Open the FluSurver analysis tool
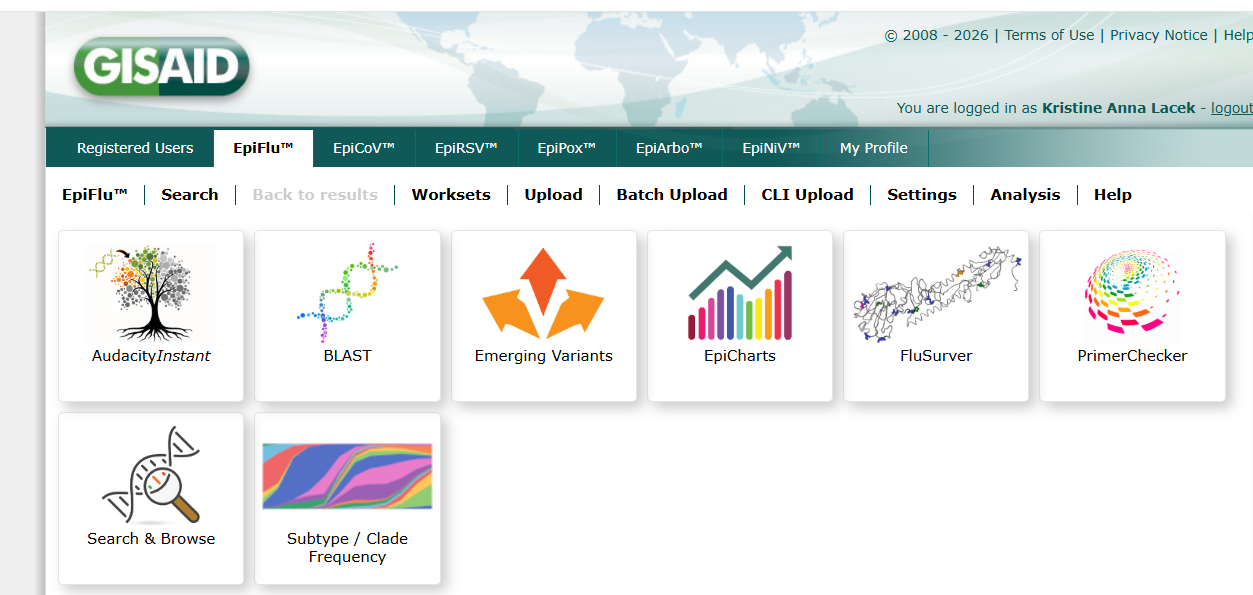The image size is (1253, 595). click(935, 316)
